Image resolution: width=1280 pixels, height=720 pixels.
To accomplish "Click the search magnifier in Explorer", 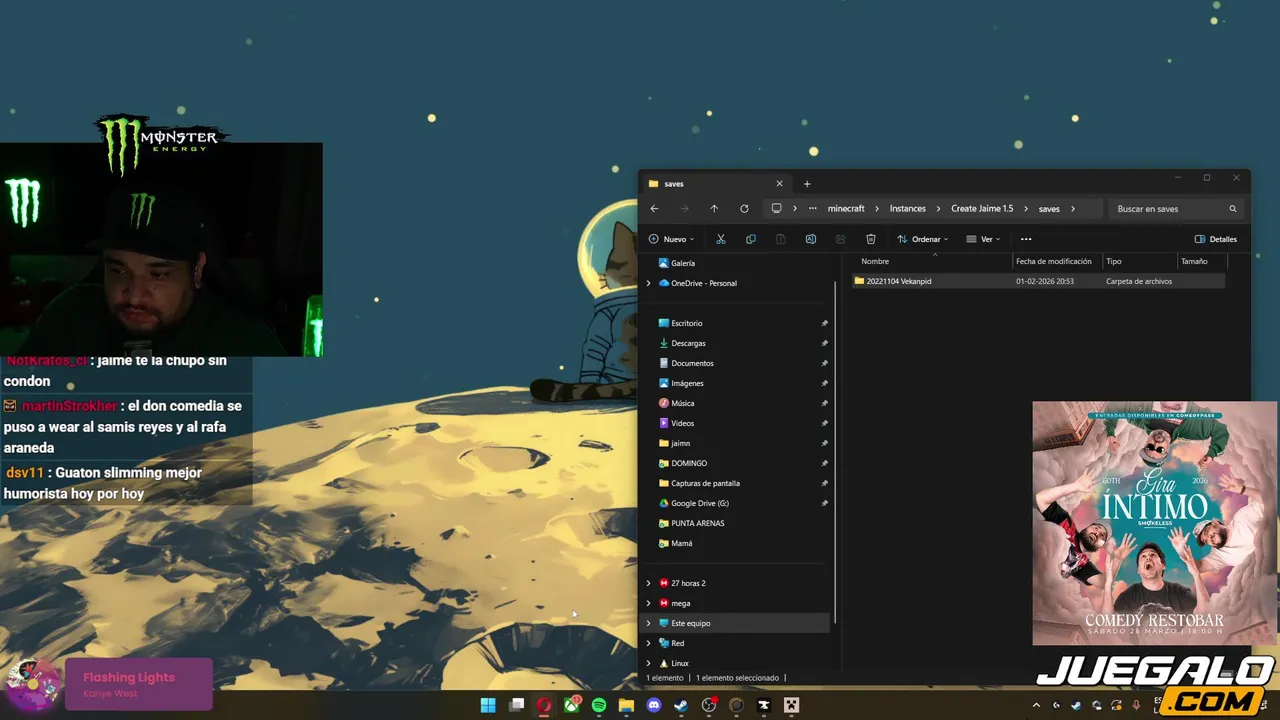I will pyautogui.click(x=1233, y=209).
